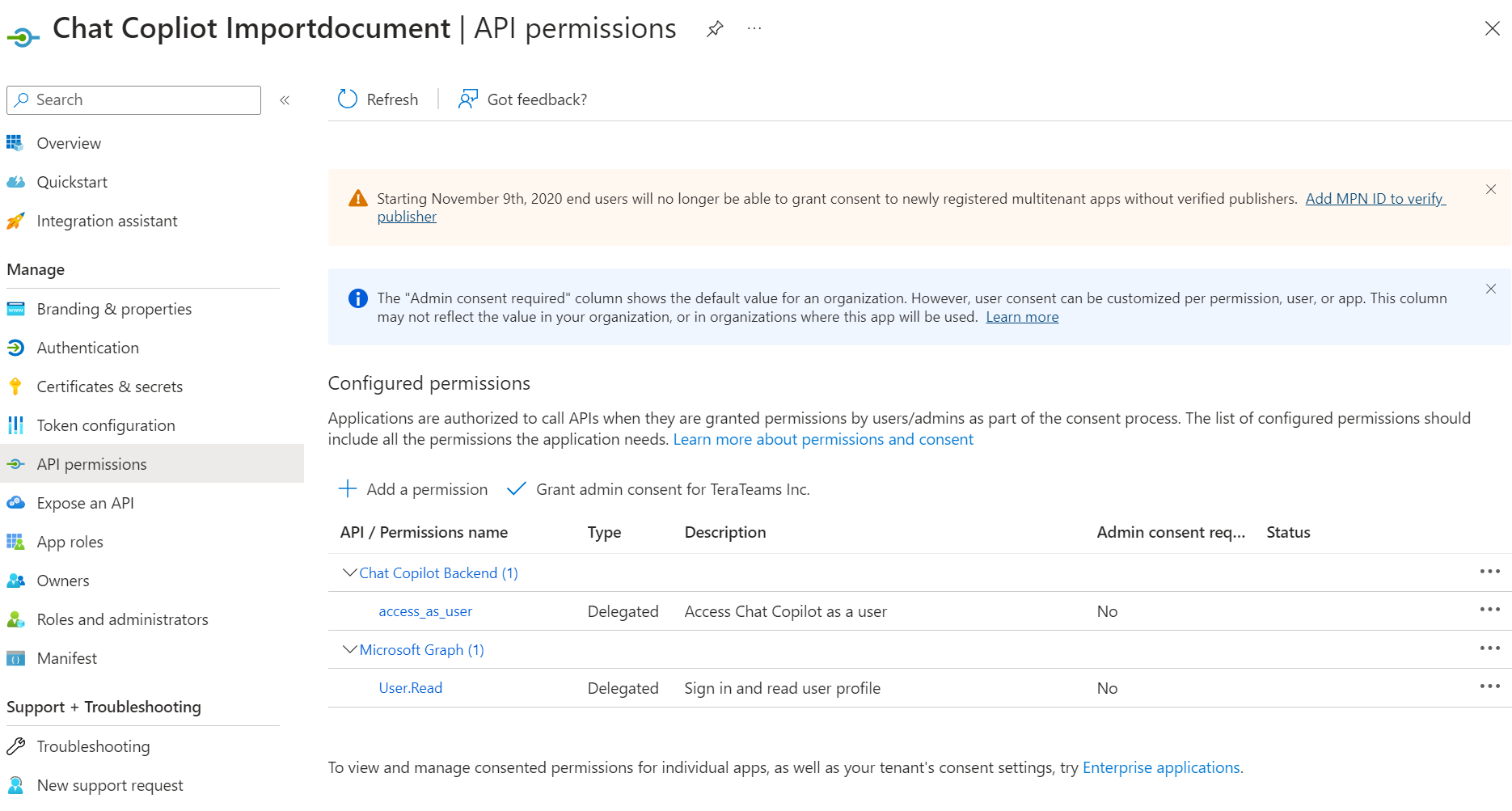Click the Manifest sidebar icon
1512x811 pixels.
(x=15, y=658)
